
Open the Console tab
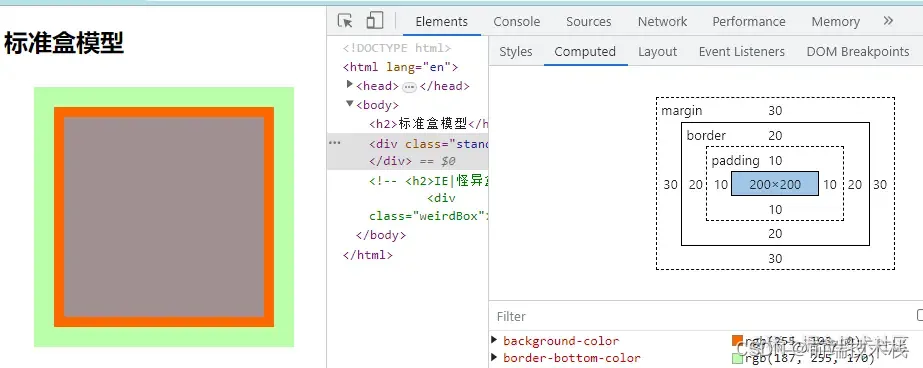(517, 22)
